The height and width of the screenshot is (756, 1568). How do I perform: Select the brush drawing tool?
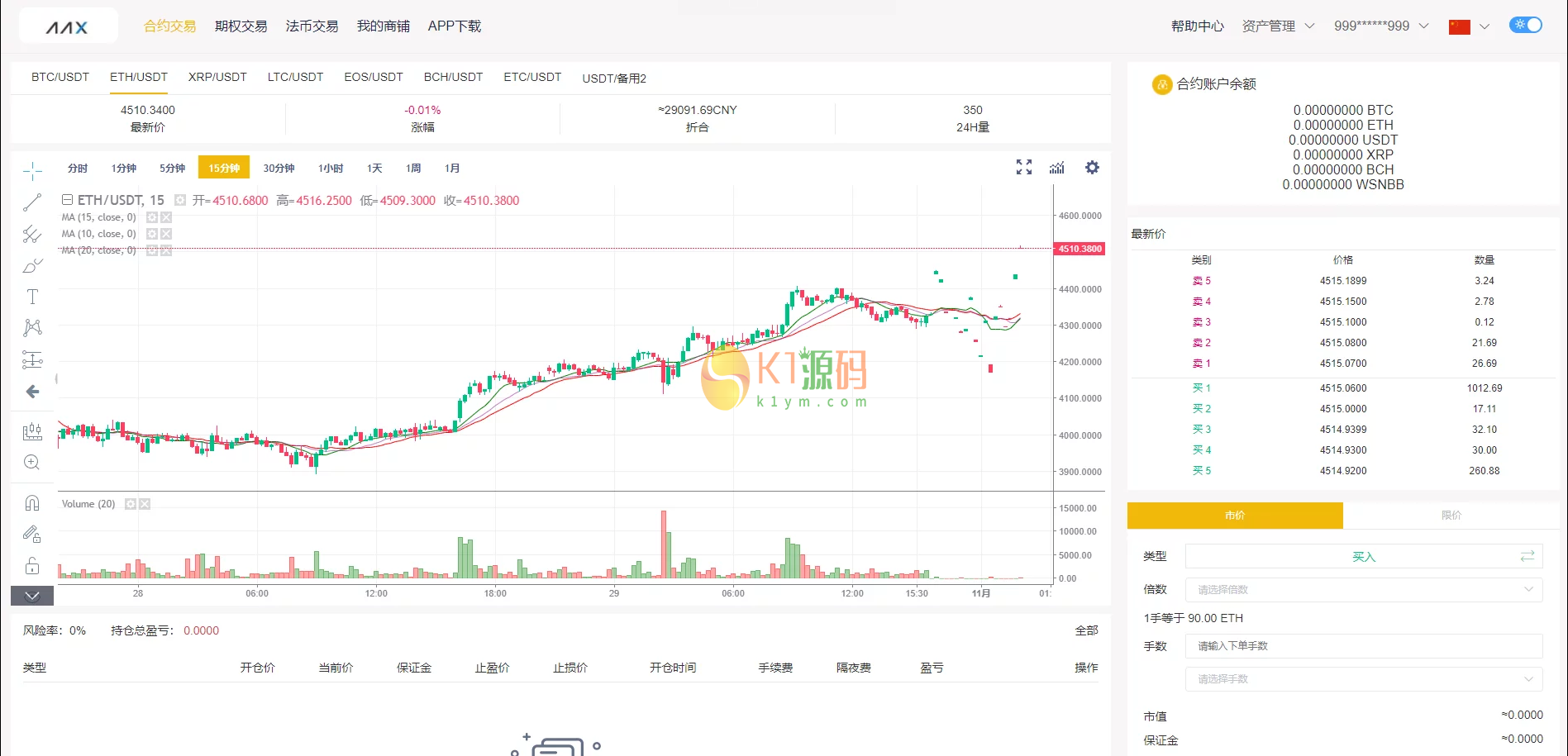coord(32,265)
